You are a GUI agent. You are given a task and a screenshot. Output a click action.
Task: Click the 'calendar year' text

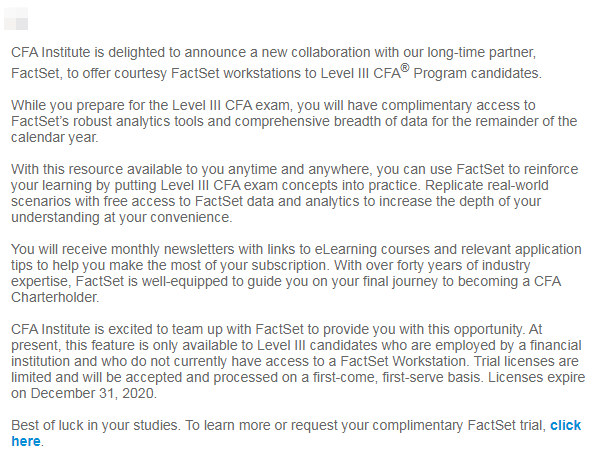point(54,137)
